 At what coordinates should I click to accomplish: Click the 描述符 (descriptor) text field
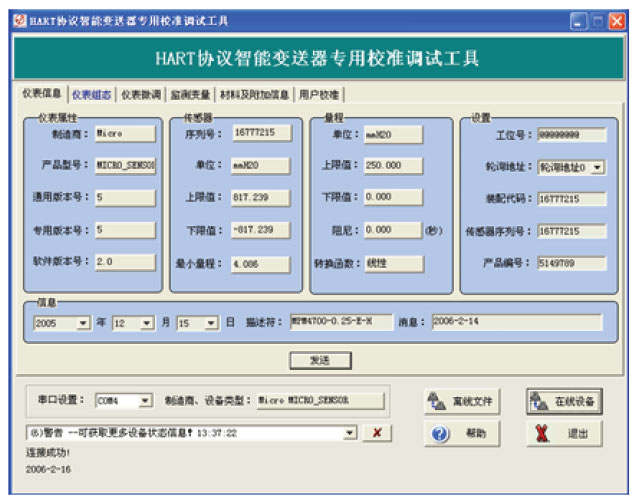pyautogui.click(x=342, y=322)
